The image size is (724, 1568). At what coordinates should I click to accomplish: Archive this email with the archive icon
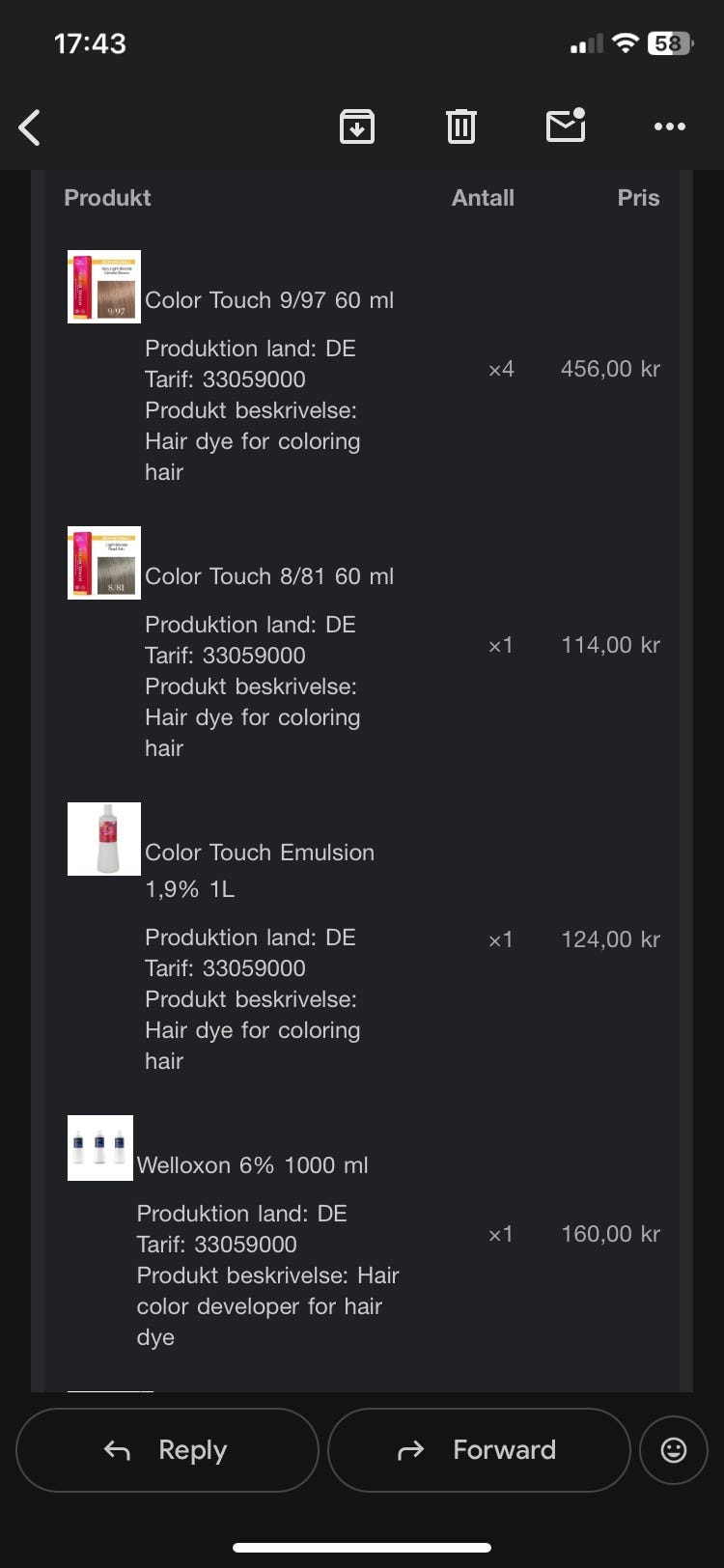(357, 126)
